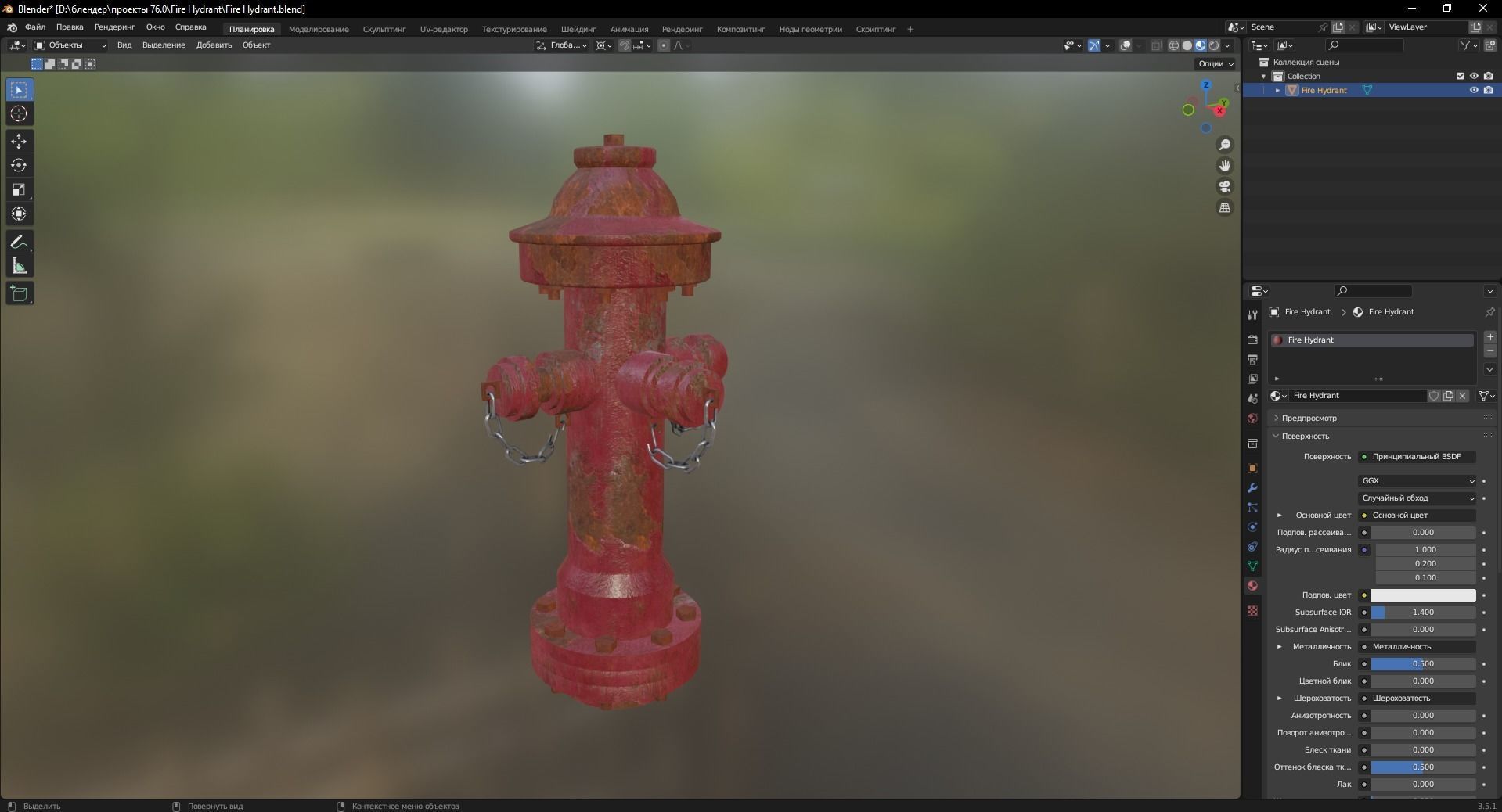
Task: Open the GGX distribution dropdown
Action: coord(1417,481)
